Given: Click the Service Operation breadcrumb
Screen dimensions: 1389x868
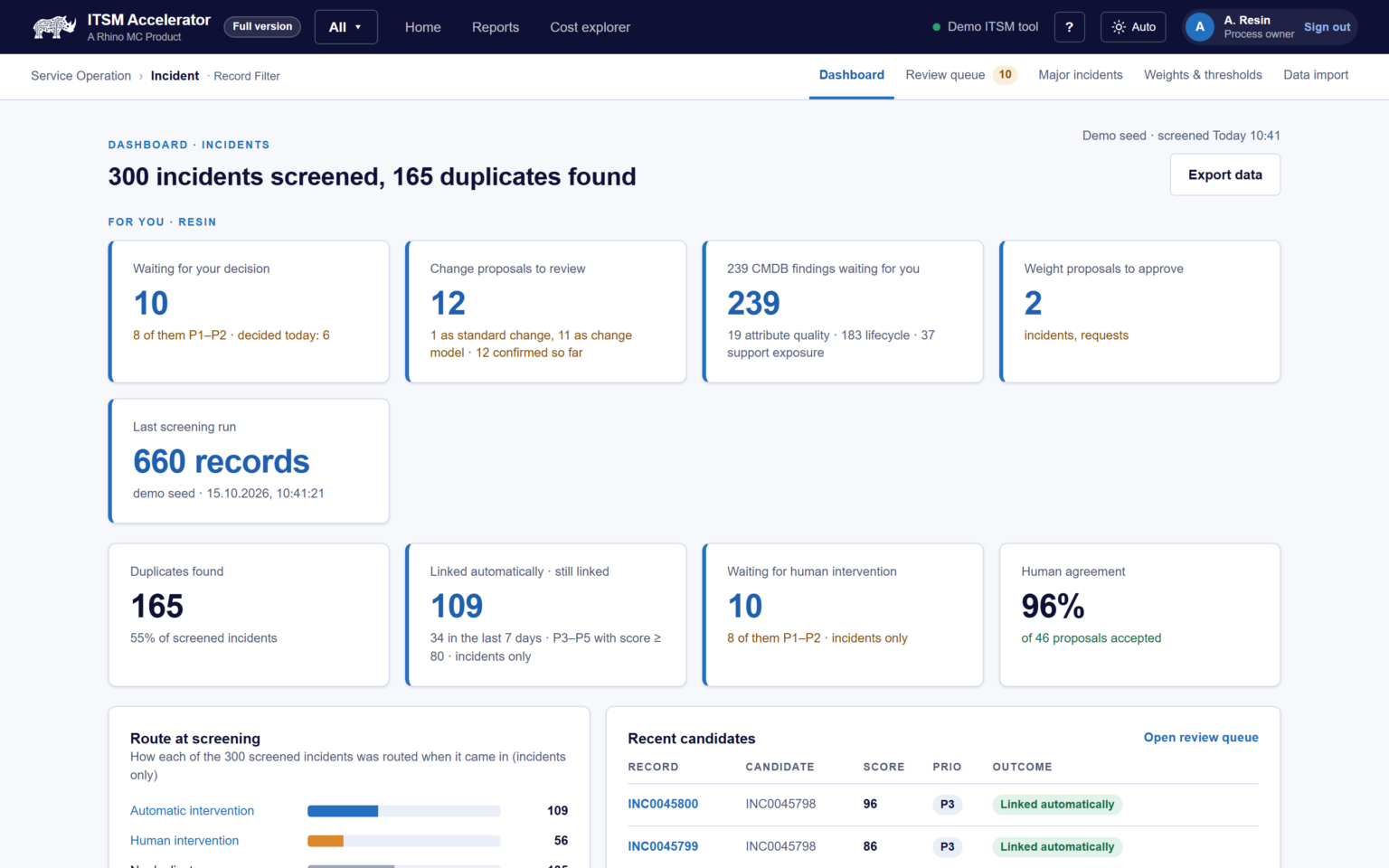Looking at the screenshot, I should pyautogui.click(x=81, y=76).
